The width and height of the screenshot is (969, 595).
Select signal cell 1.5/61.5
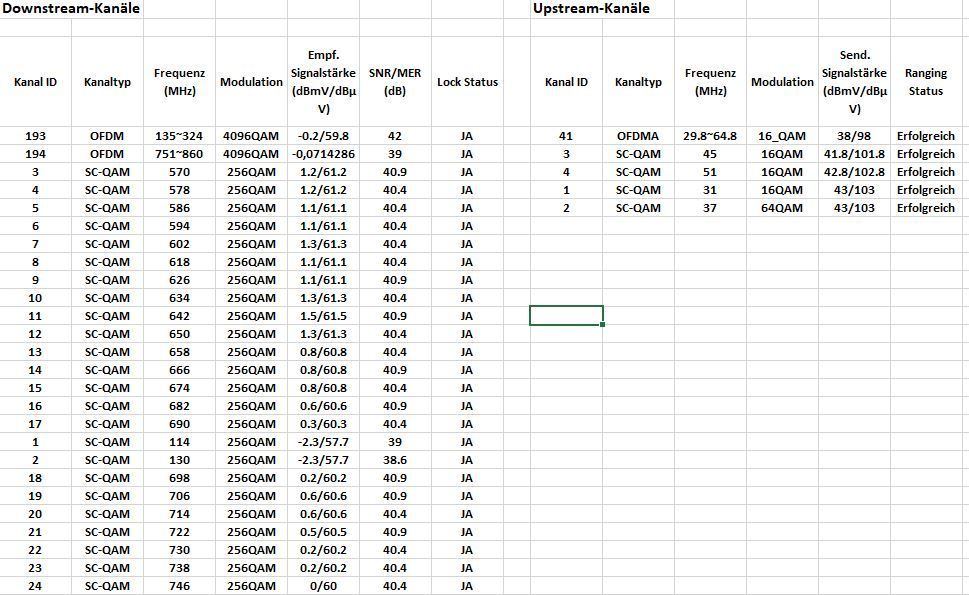[x=323, y=316]
